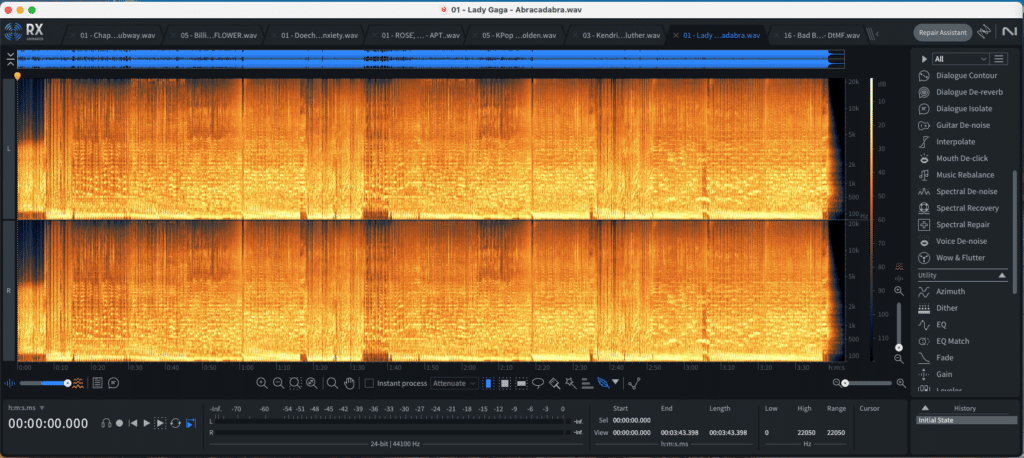Select the Brush selection tool
1024x458 pixels.
coord(554,384)
